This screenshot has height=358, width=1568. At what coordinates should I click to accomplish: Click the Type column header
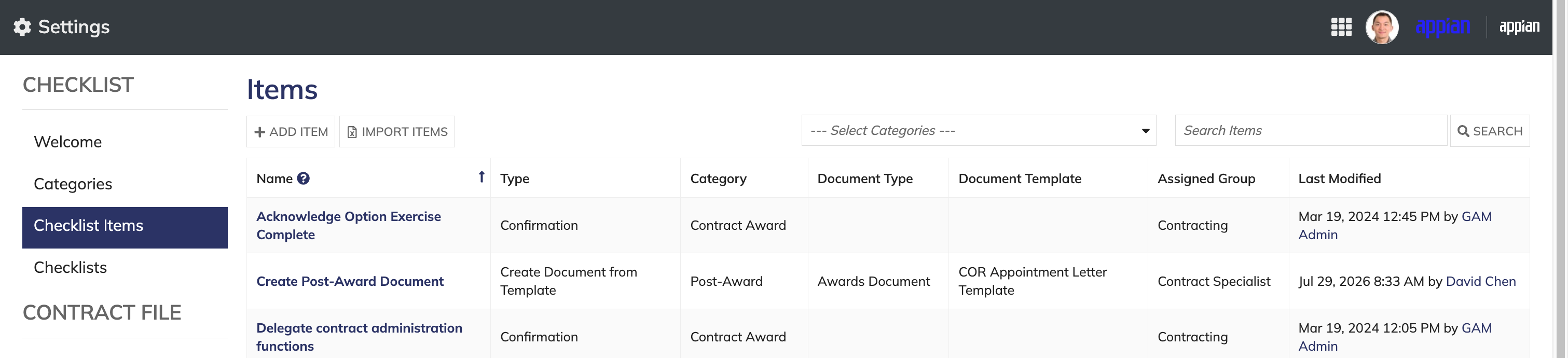click(x=516, y=179)
